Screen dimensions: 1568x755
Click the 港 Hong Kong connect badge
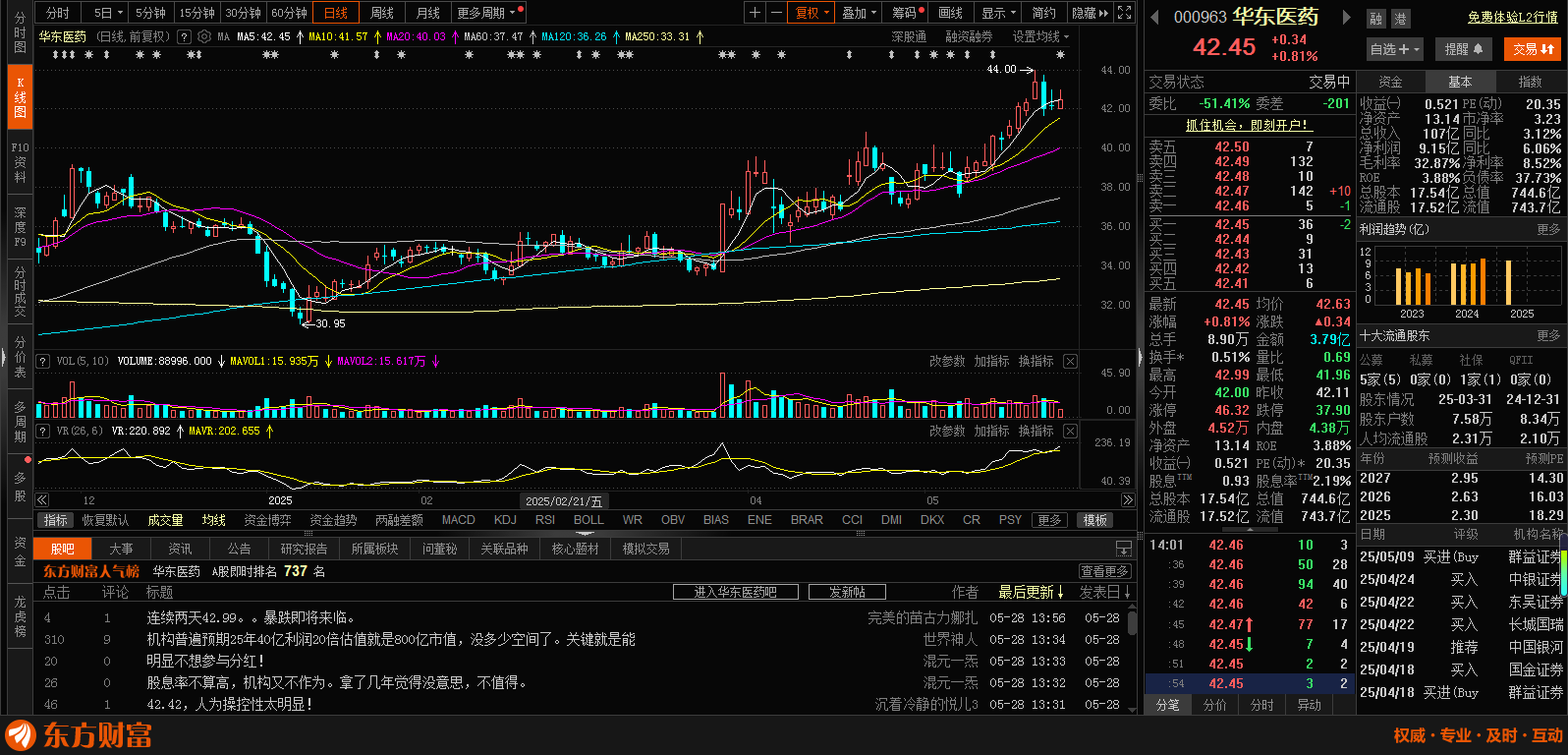1400,18
